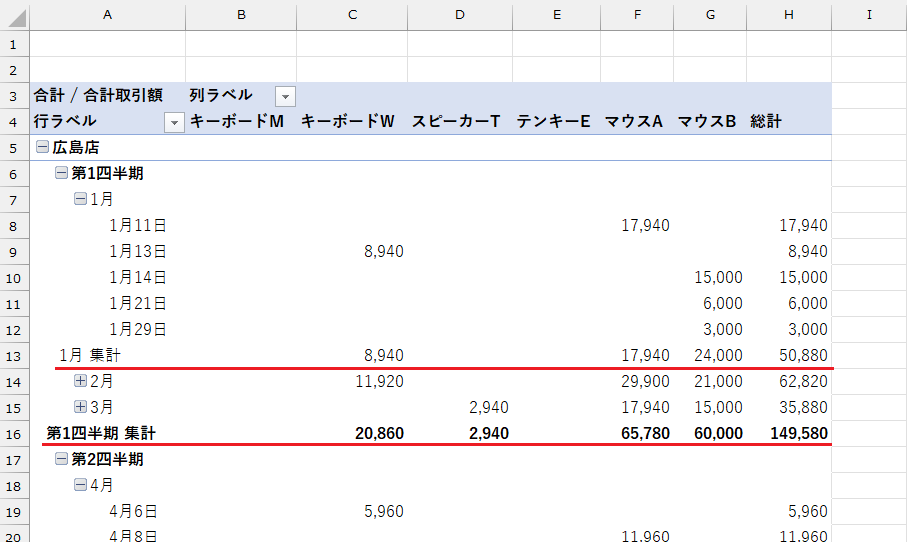
Task: Click マウスA value 17,940 for 1月11日
Action: tap(646, 225)
